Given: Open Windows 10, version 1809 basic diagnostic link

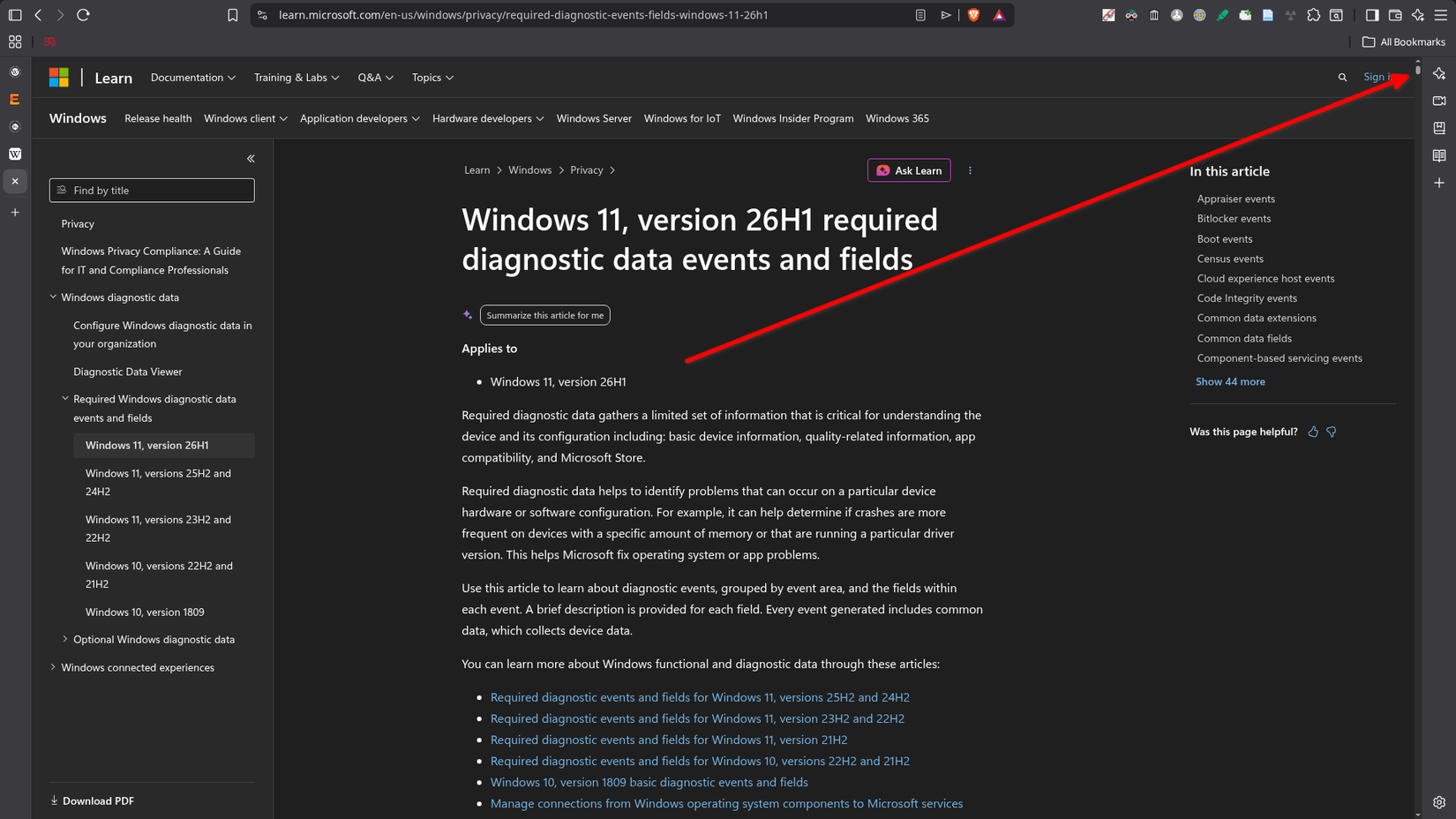Looking at the screenshot, I should click(649, 782).
